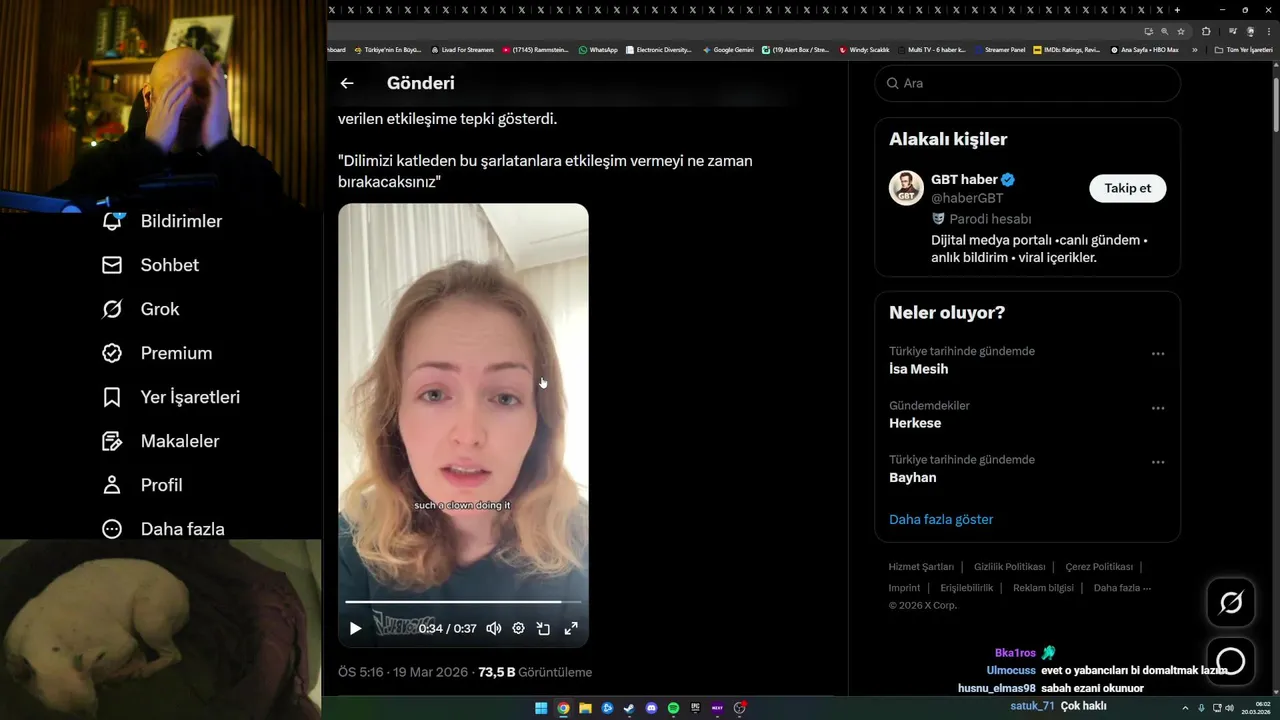This screenshot has width=1280, height=720.
Task: Click the Yer İşaretleri bookmark icon
Action: 112,397
